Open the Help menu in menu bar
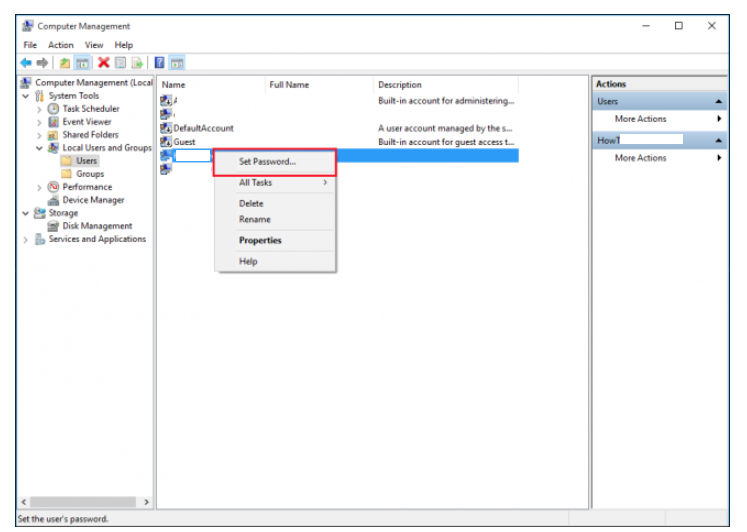This screenshot has height=532, width=747. tap(123, 45)
